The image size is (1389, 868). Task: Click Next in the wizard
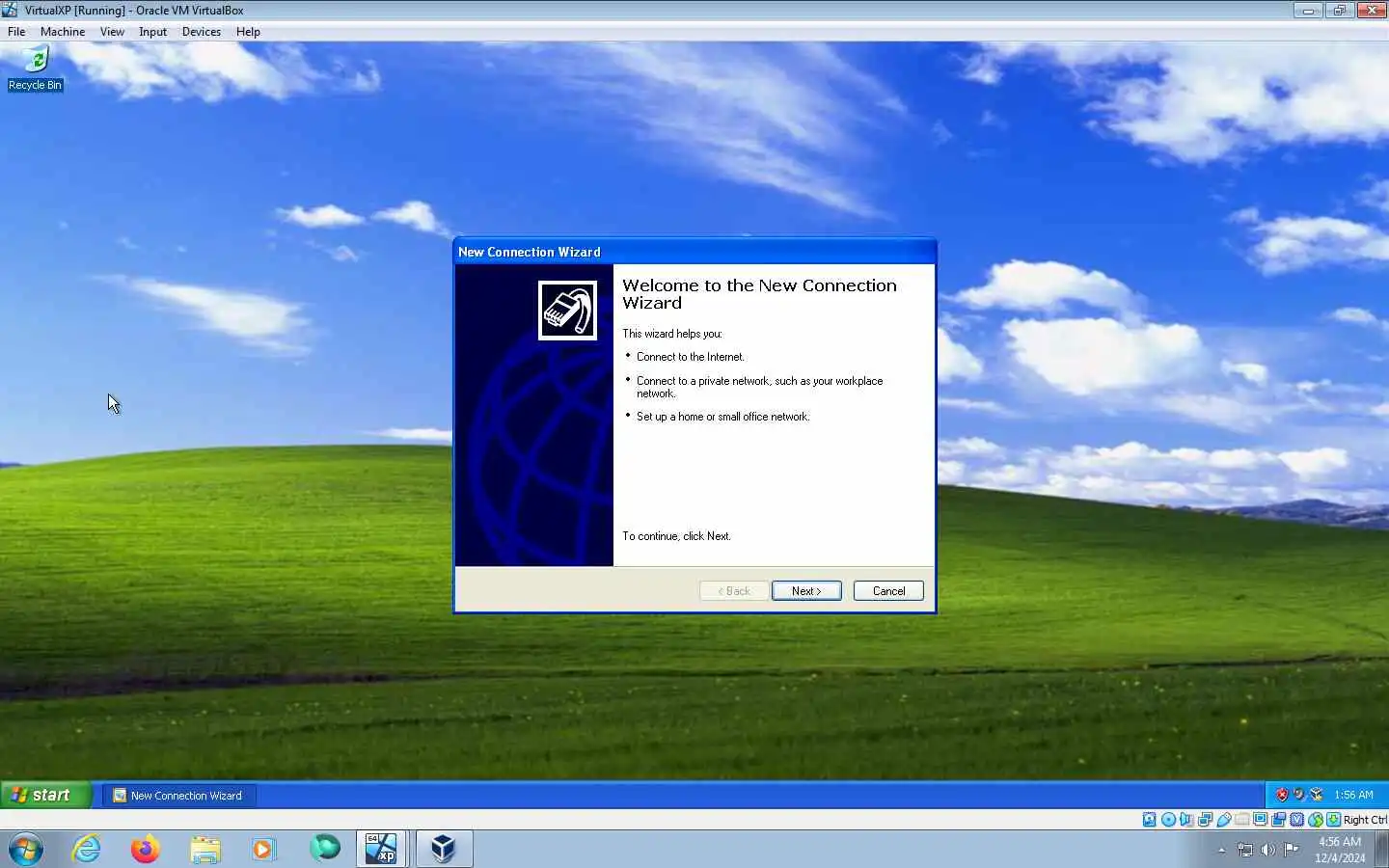[x=806, y=591]
